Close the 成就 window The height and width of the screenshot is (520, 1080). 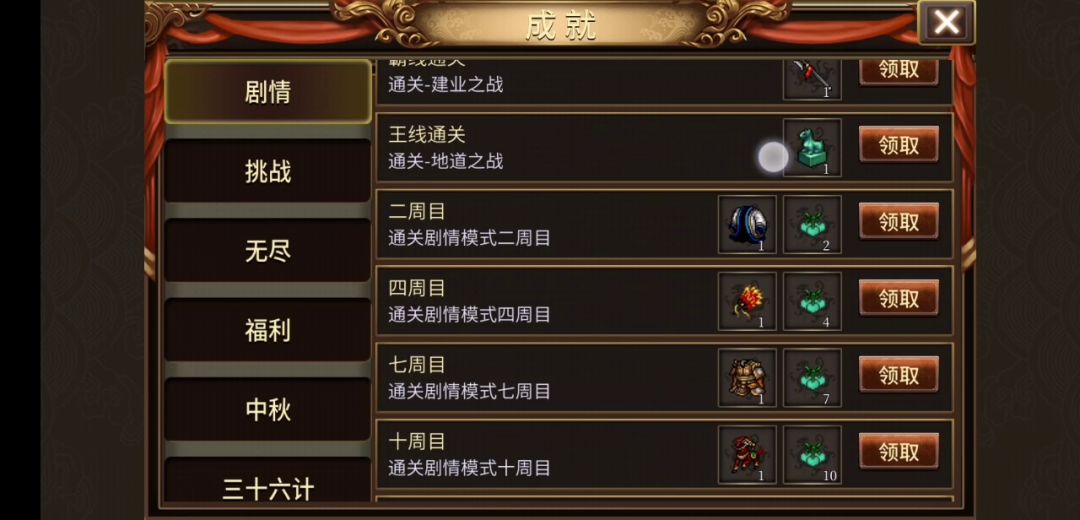[946, 23]
